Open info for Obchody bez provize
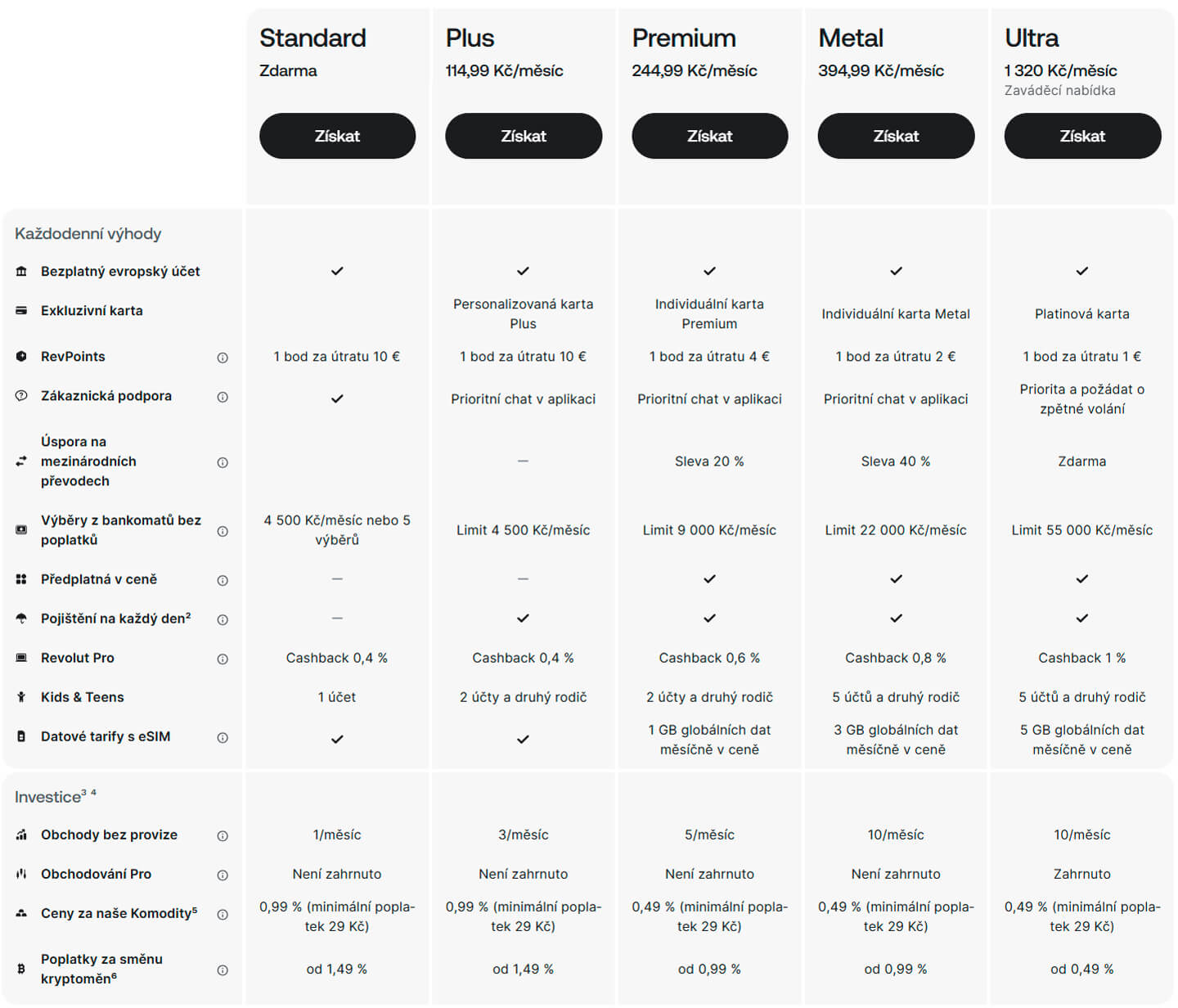Viewport: 1178px width, 1008px height. [223, 835]
